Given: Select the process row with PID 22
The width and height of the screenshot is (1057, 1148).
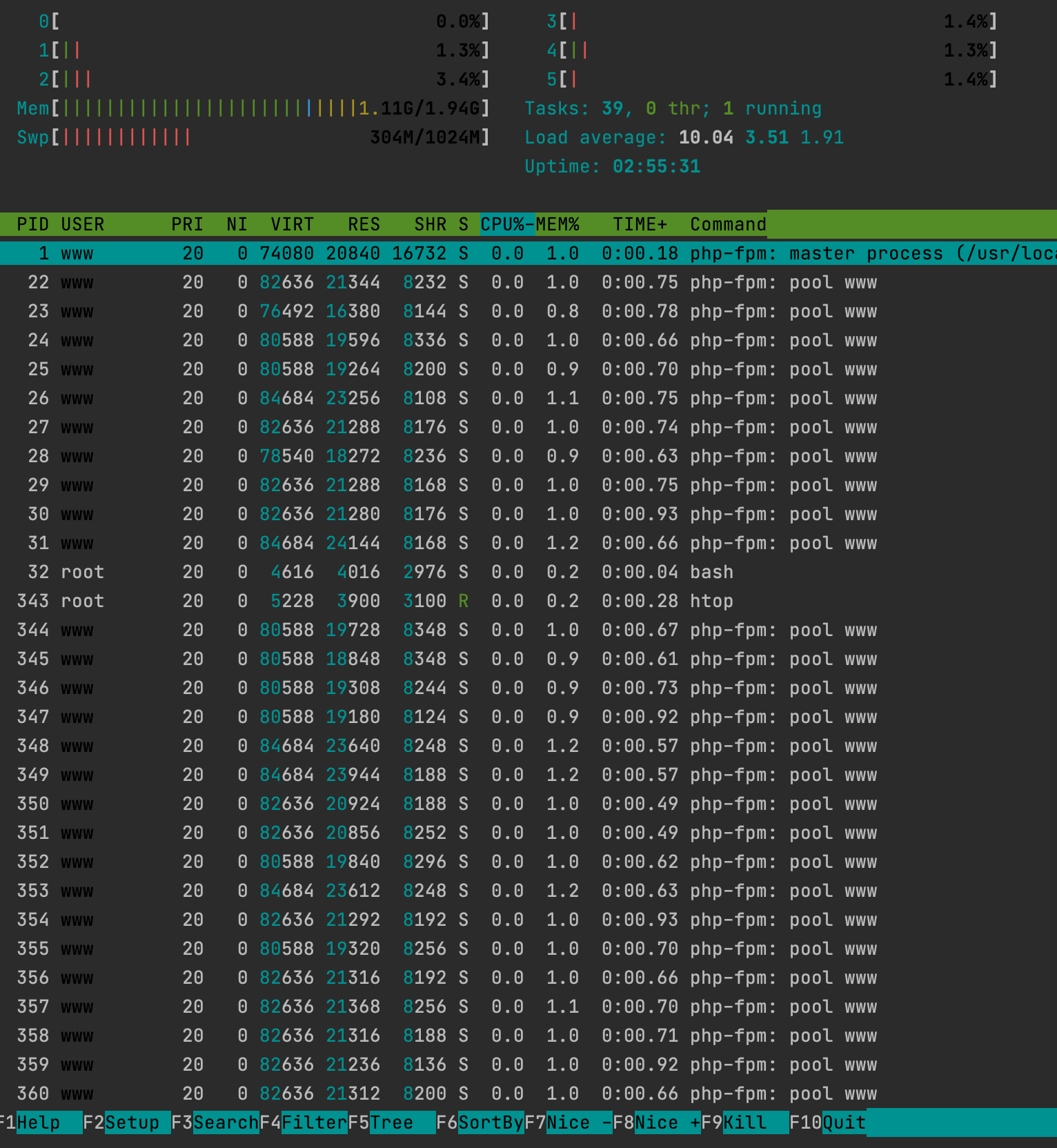Looking at the screenshot, I should click(x=528, y=282).
